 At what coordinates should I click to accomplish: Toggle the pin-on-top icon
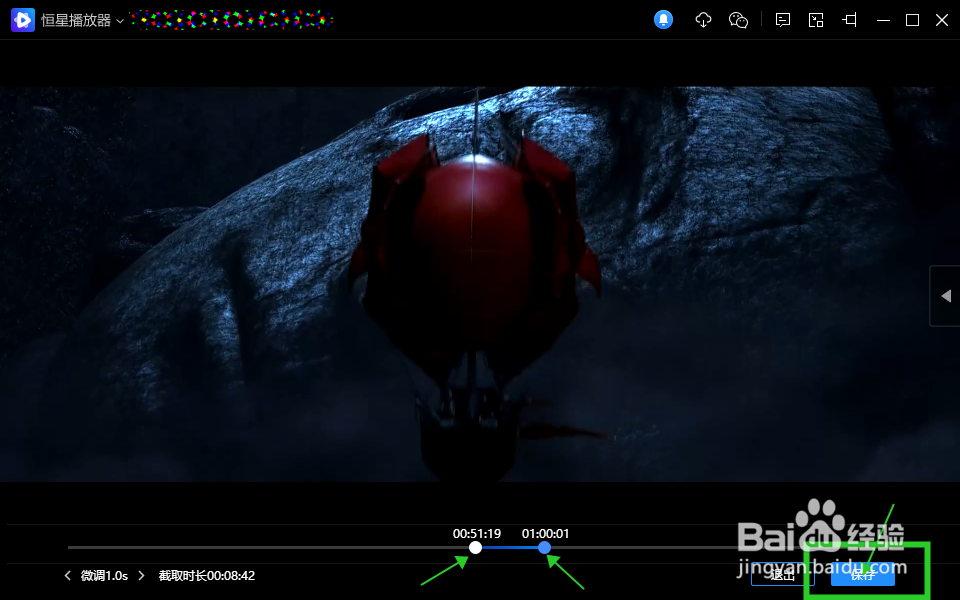click(x=849, y=20)
